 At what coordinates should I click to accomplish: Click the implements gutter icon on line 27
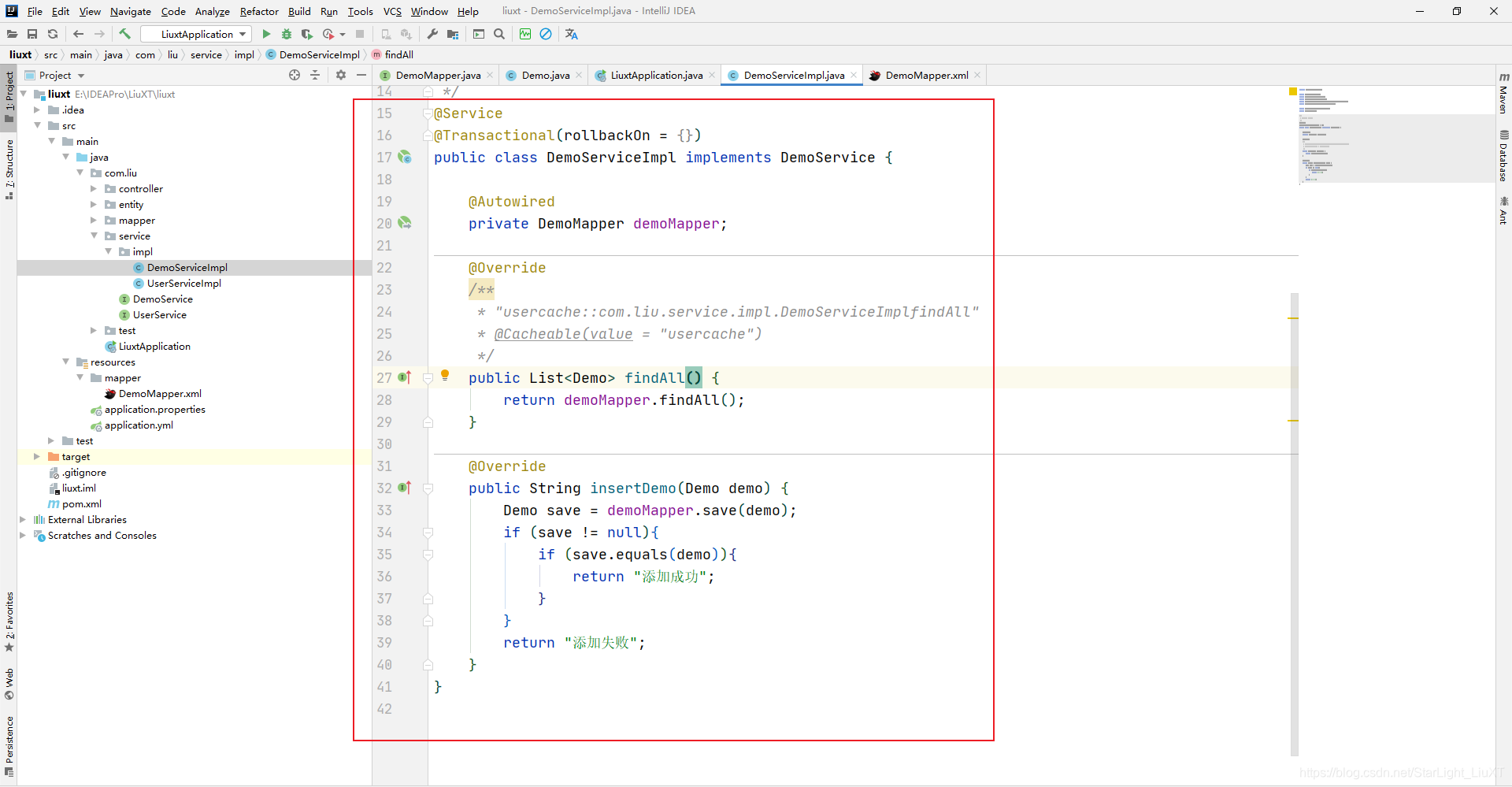click(x=405, y=377)
